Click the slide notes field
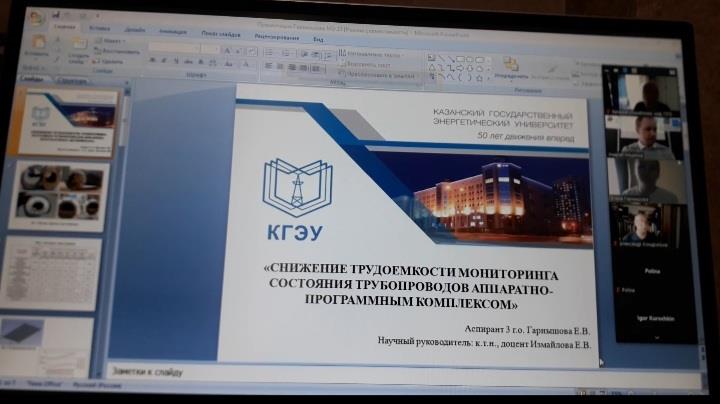 coord(350,370)
